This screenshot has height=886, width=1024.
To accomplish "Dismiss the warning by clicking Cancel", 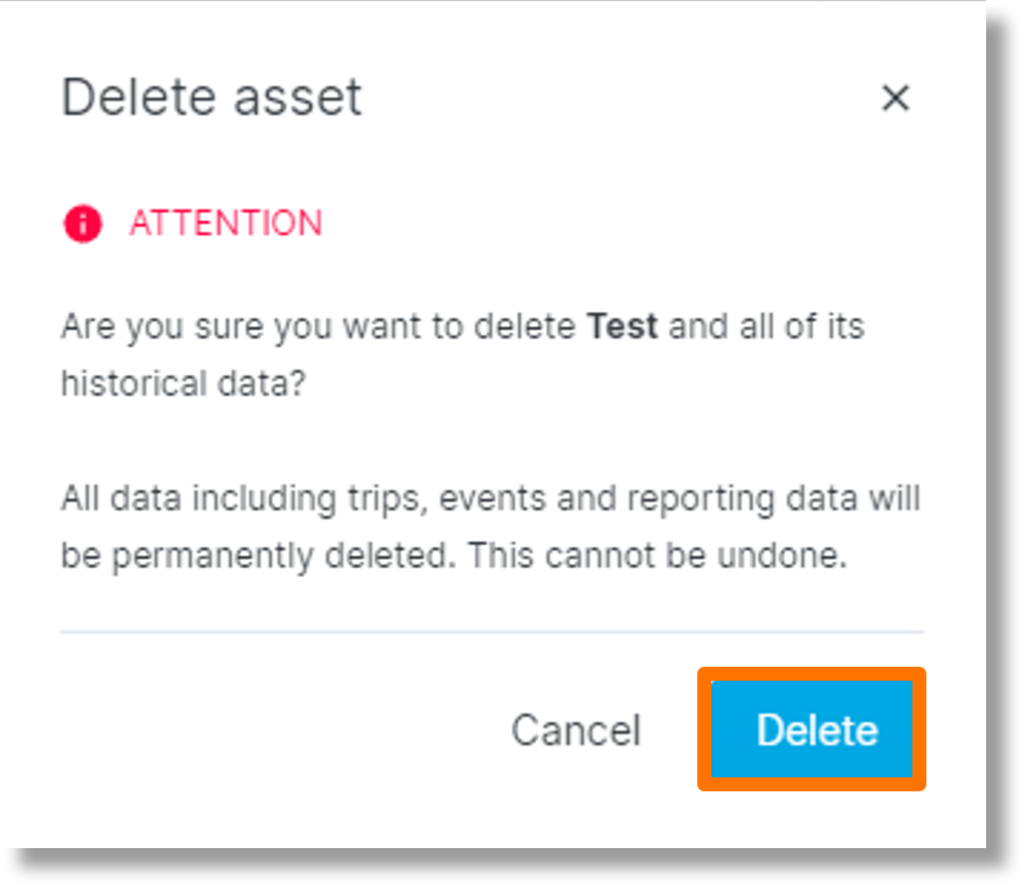I will [576, 729].
